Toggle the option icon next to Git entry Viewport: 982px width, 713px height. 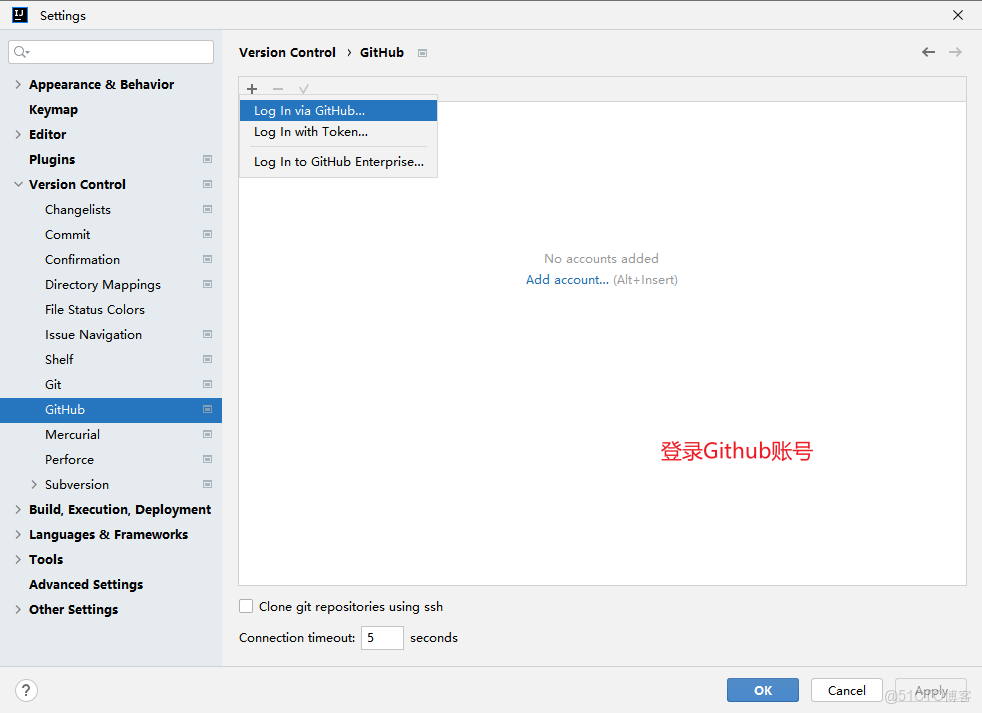coord(207,384)
